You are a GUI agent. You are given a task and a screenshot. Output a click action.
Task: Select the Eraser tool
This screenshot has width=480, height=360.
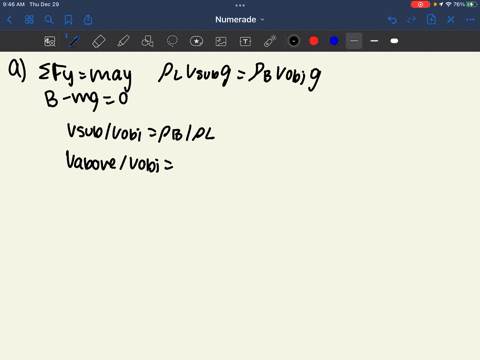click(x=98, y=41)
